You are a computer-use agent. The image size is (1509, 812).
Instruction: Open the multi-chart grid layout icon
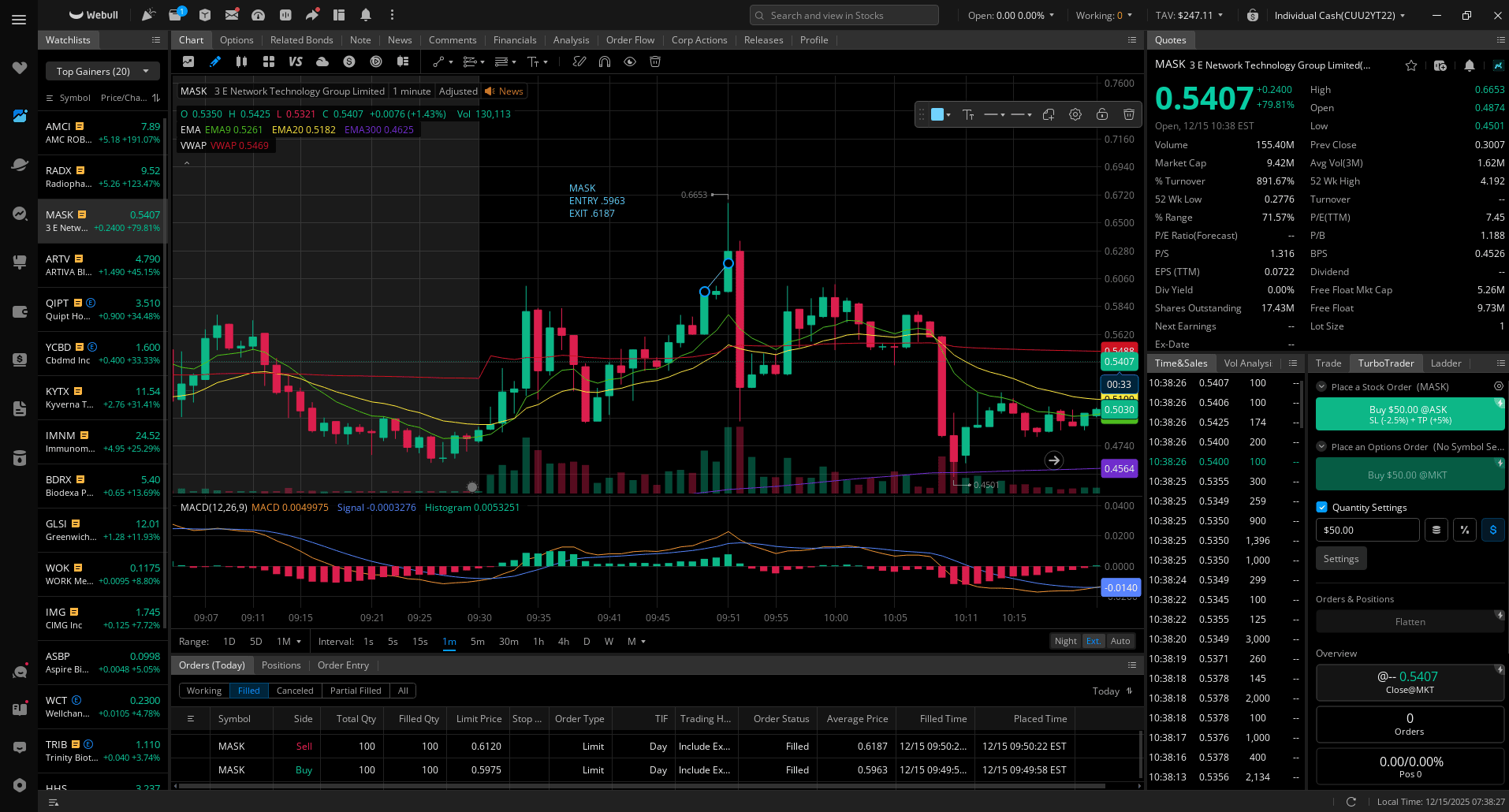(x=269, y=61)
